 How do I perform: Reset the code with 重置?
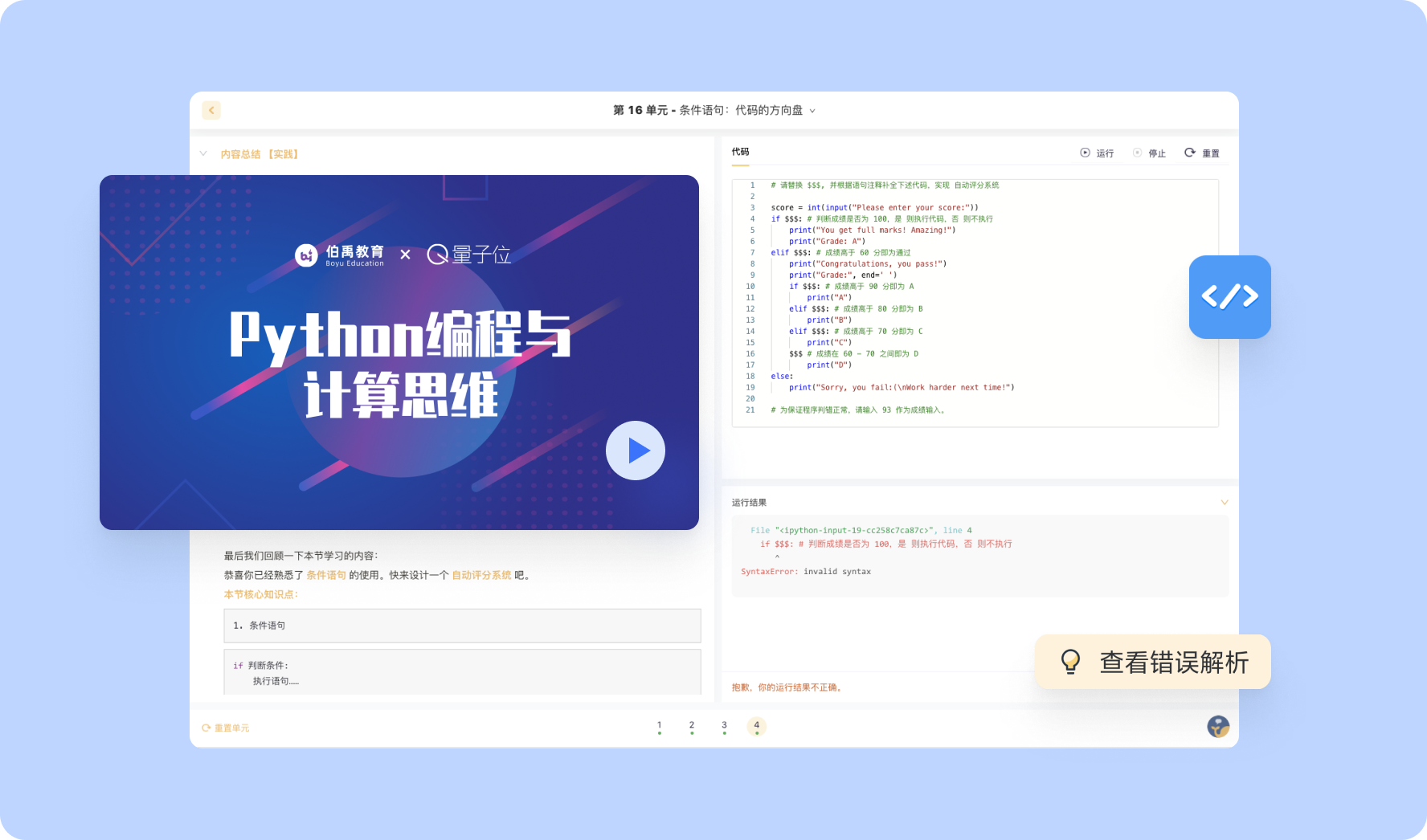click(x=1202, y=153)
